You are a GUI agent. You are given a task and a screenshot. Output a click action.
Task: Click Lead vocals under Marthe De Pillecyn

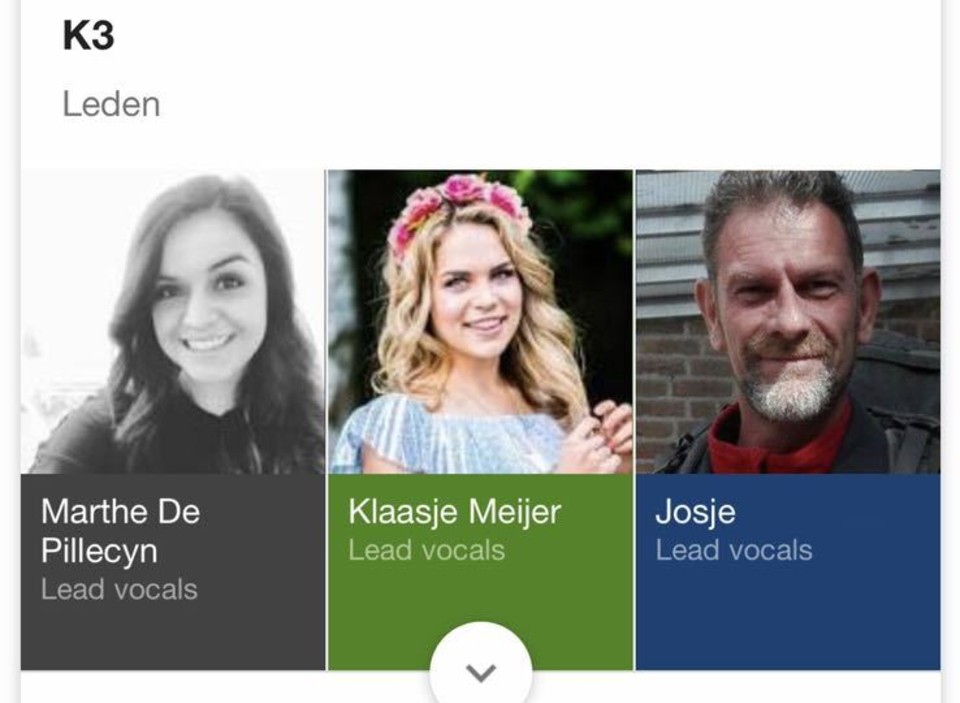tap(119, 590)
